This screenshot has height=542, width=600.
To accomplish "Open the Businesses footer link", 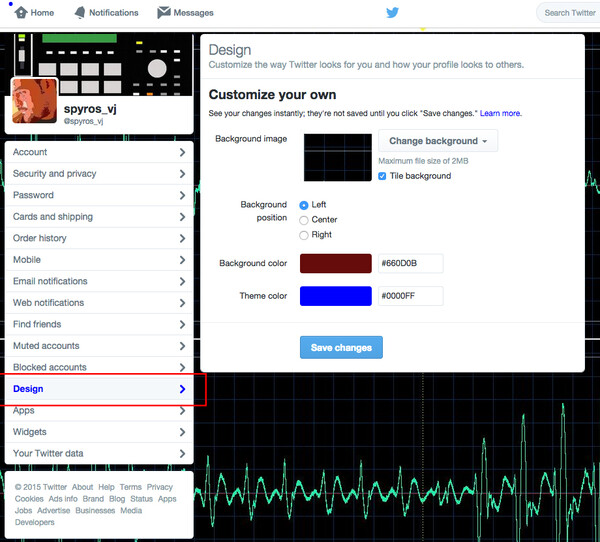I will pos(95,511).
